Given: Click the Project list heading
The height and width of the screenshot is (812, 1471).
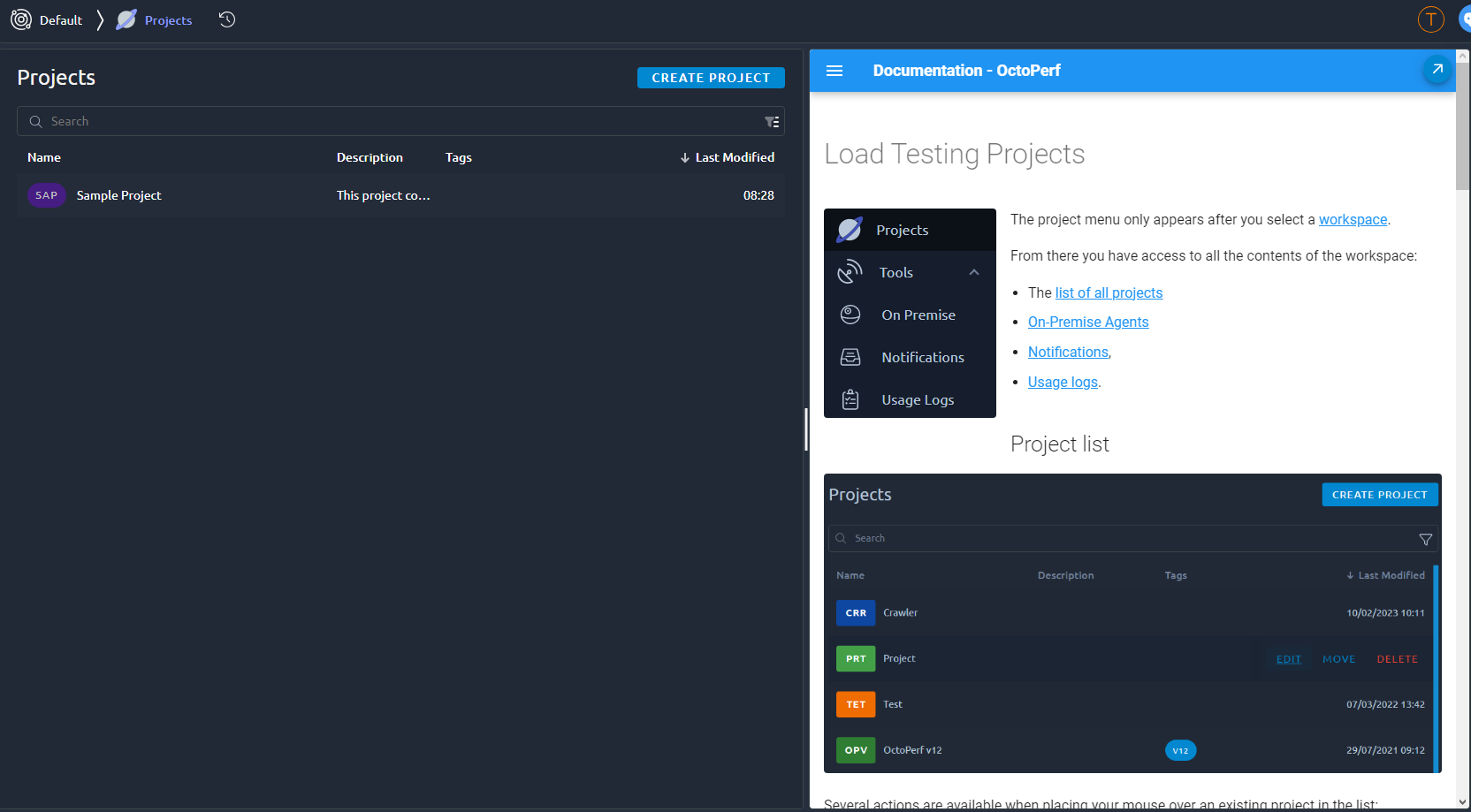Looking at the screenshot, I should click(1059, 444).
